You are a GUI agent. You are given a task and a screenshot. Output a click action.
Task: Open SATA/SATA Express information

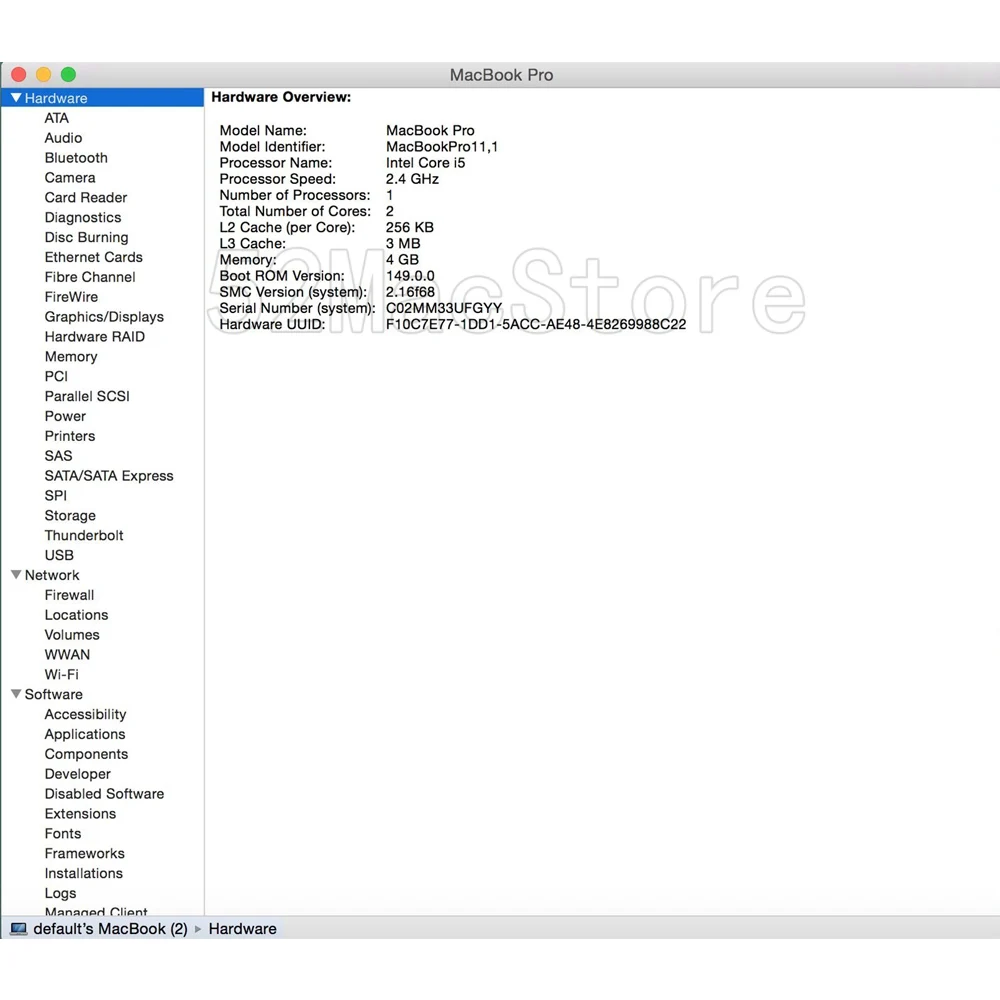click(108, 476)
